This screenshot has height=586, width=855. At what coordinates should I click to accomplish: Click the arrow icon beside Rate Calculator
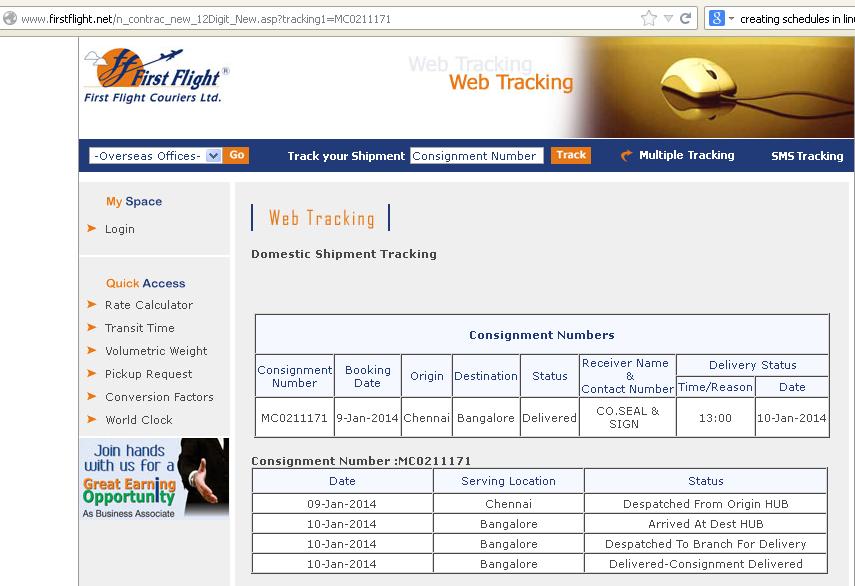pyautogui.click(x=92, y=305)
